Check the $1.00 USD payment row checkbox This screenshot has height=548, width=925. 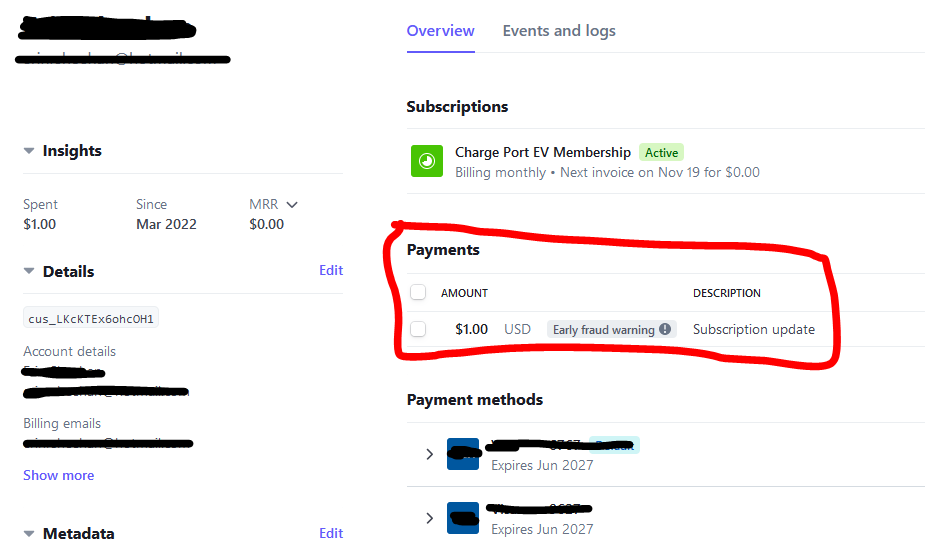click(418, 329)
